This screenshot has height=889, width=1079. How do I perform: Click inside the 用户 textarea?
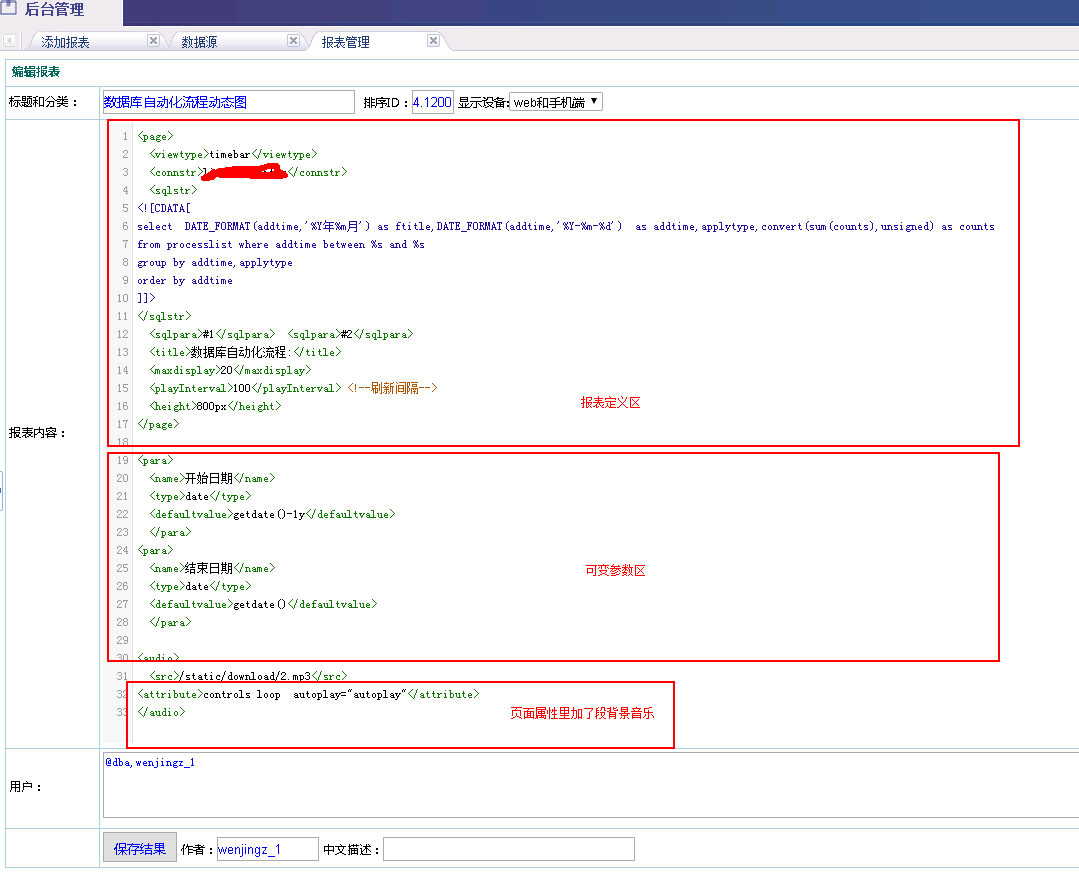tap(590, 785)
